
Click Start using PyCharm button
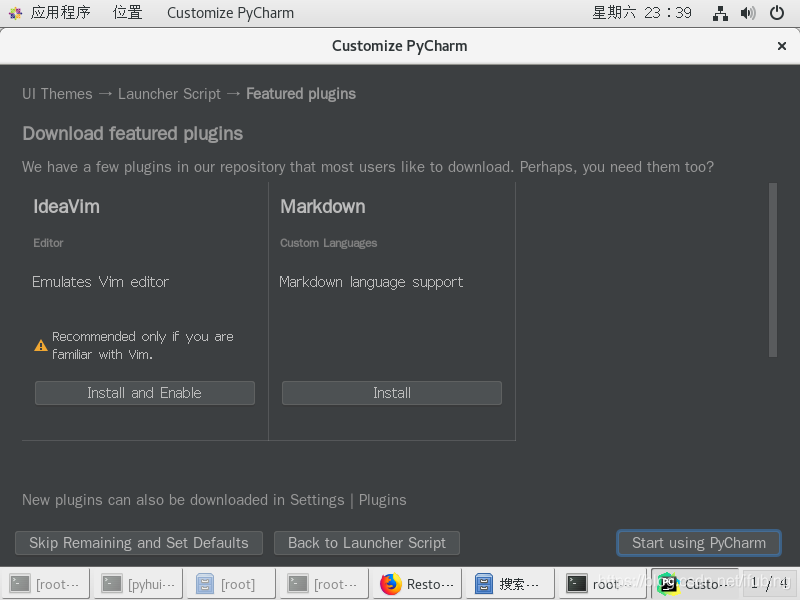point(698,543)
